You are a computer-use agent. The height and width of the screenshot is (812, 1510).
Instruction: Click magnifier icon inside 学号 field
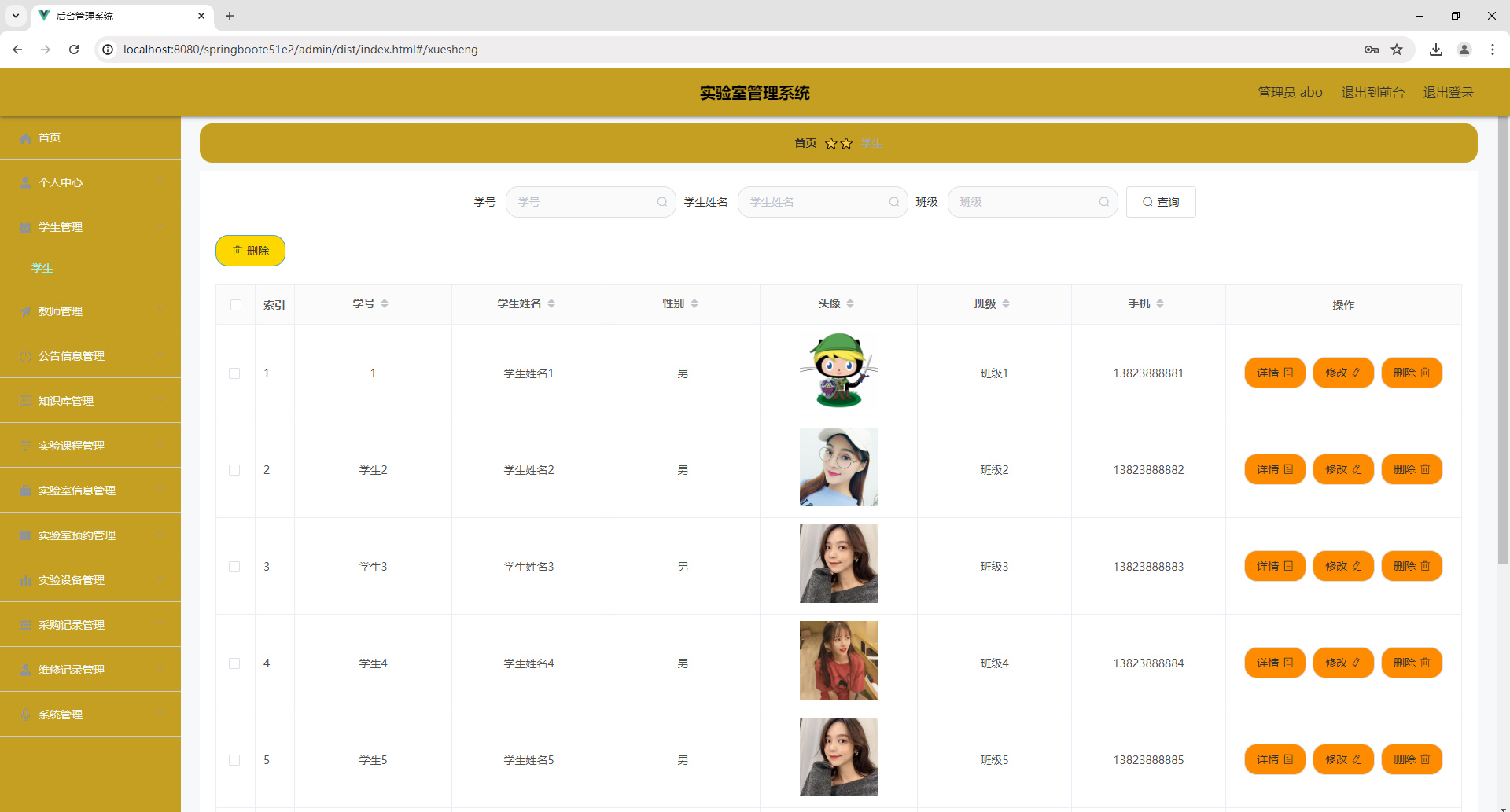pyautogui.click(x=662, y=202)
